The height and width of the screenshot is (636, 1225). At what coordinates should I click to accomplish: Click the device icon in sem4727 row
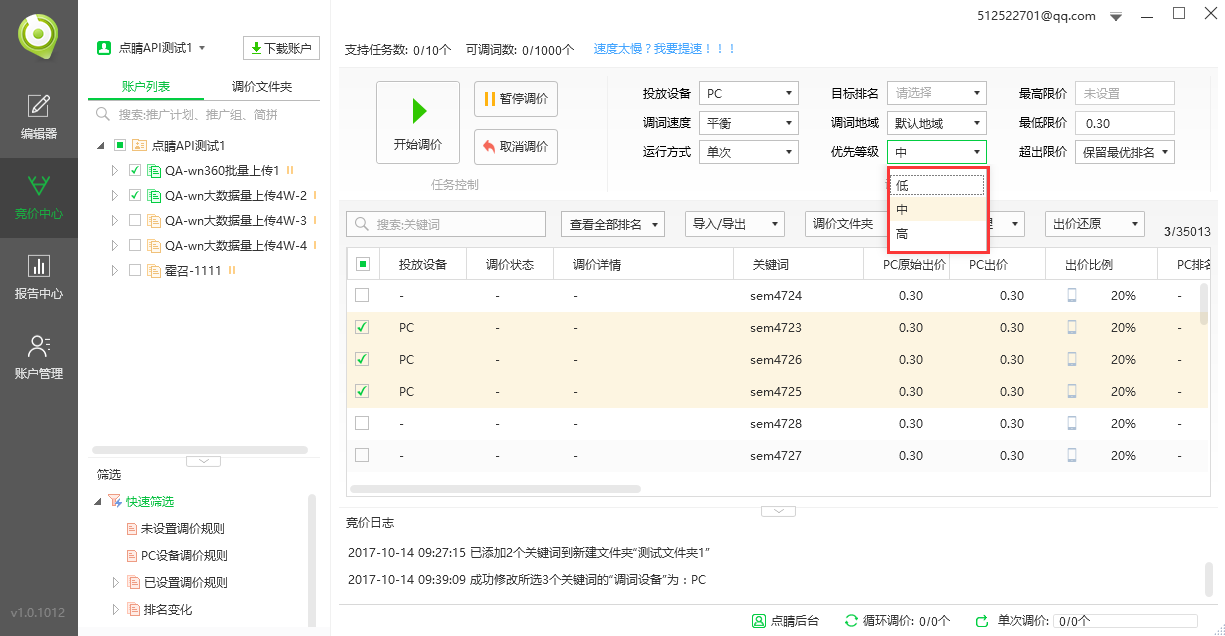[x=1072, y=456]
